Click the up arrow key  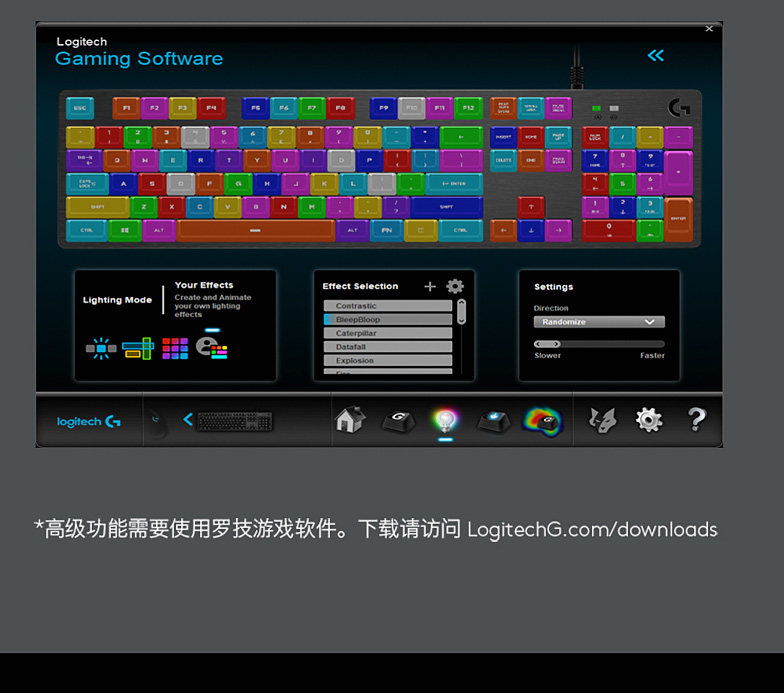531,207
